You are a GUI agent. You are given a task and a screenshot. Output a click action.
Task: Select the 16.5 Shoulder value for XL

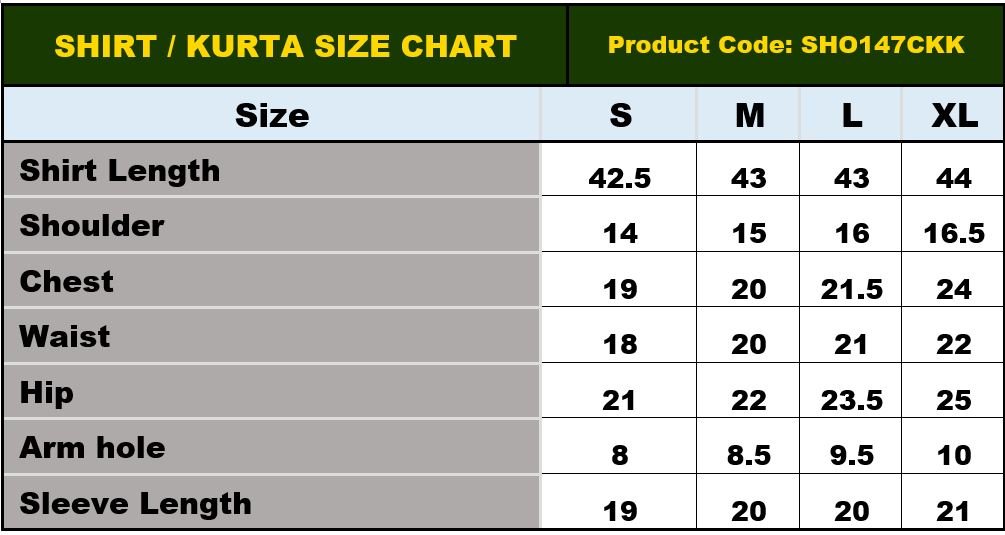954,234
